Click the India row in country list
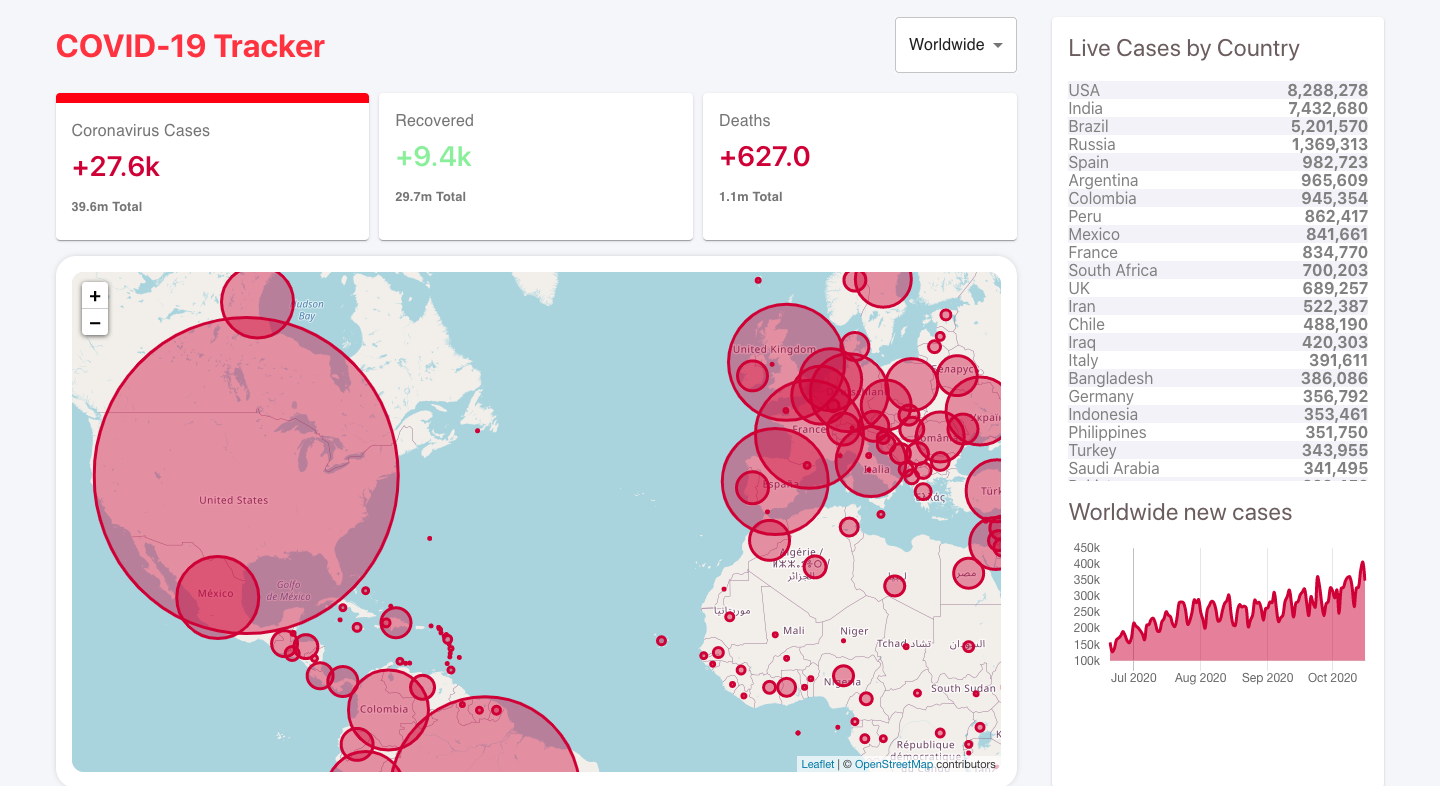 pyautogui.click(x=1218, y=108)
